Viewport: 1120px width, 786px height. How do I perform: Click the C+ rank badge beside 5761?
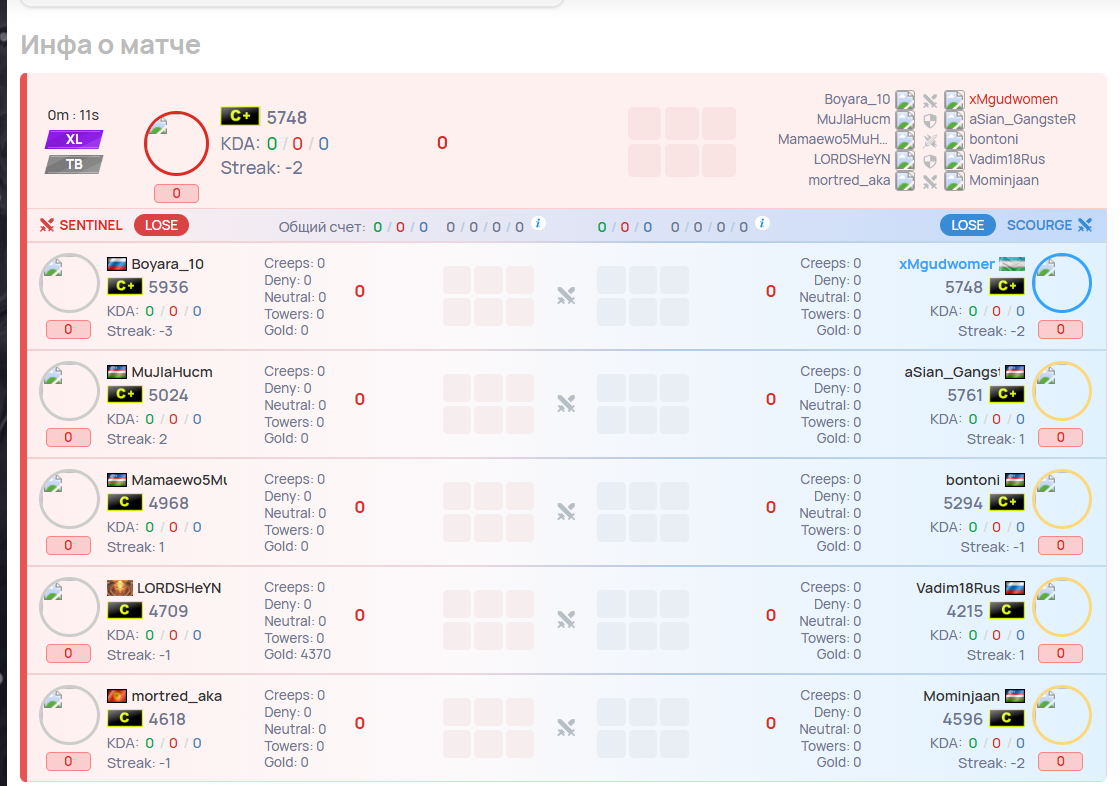[x=1007, y=394]
